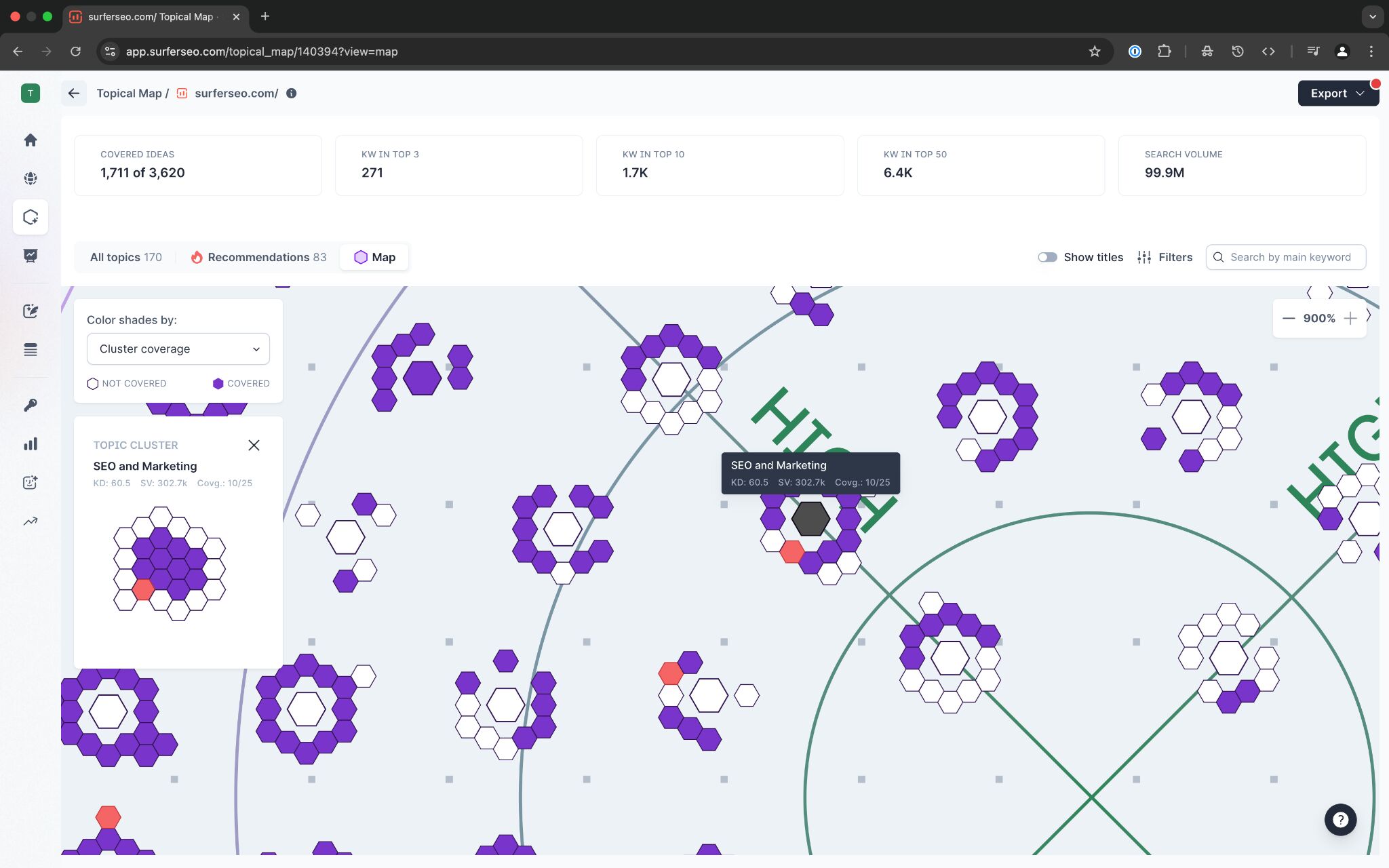Click the globe icon in sidebar
This screenshot has width=1389, height=868.
pos(30,178)
